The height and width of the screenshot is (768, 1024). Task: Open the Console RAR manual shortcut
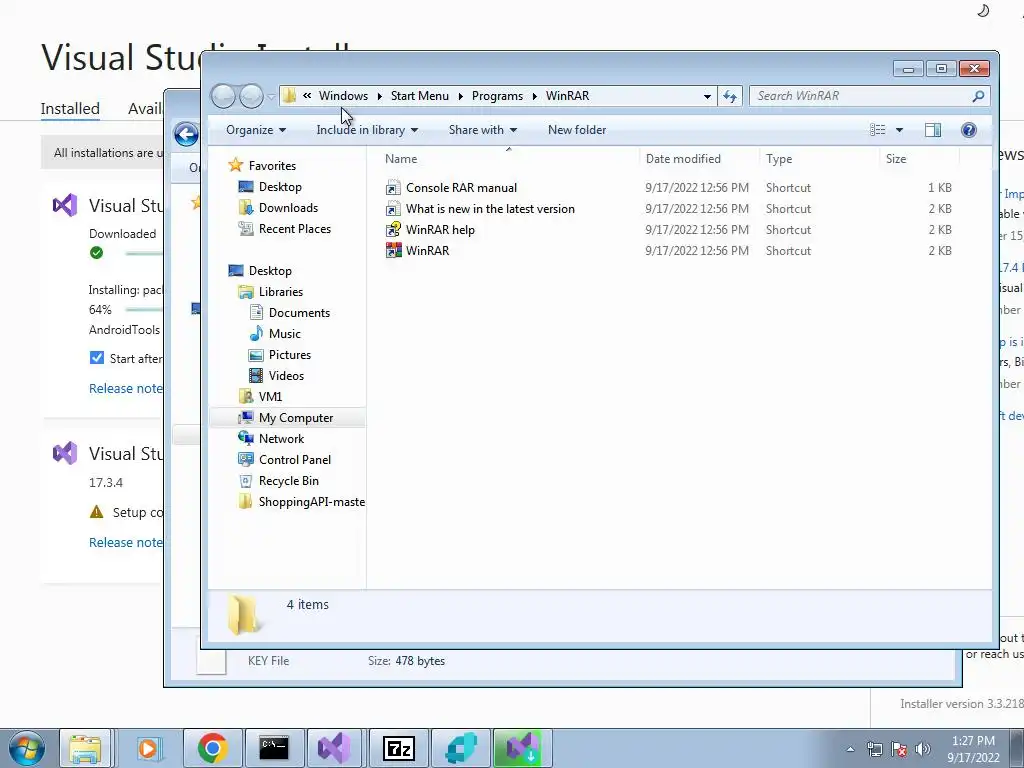tap(461, 188)
